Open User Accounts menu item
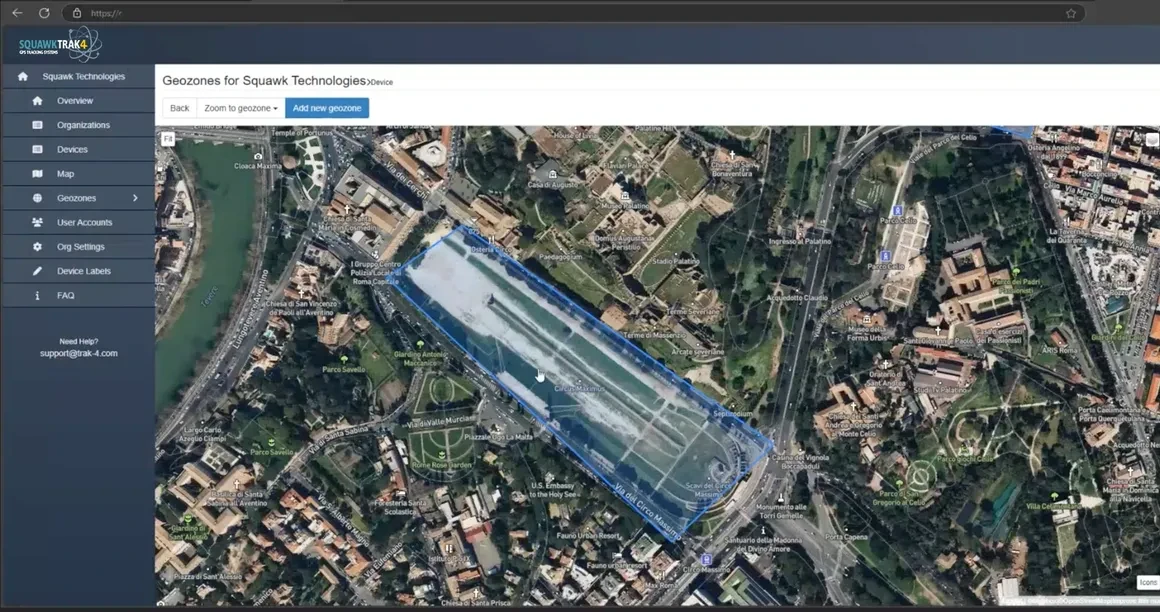 [78, 222]
